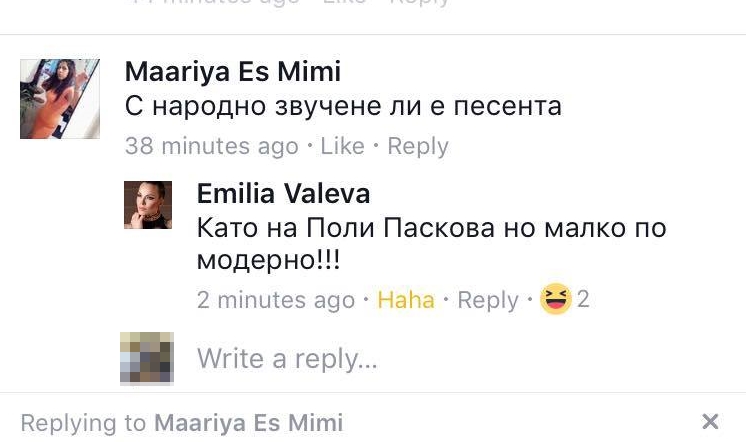Open Maariya Es Mimi's profile picture
The image size is (746, 442).
pos(60,99)
